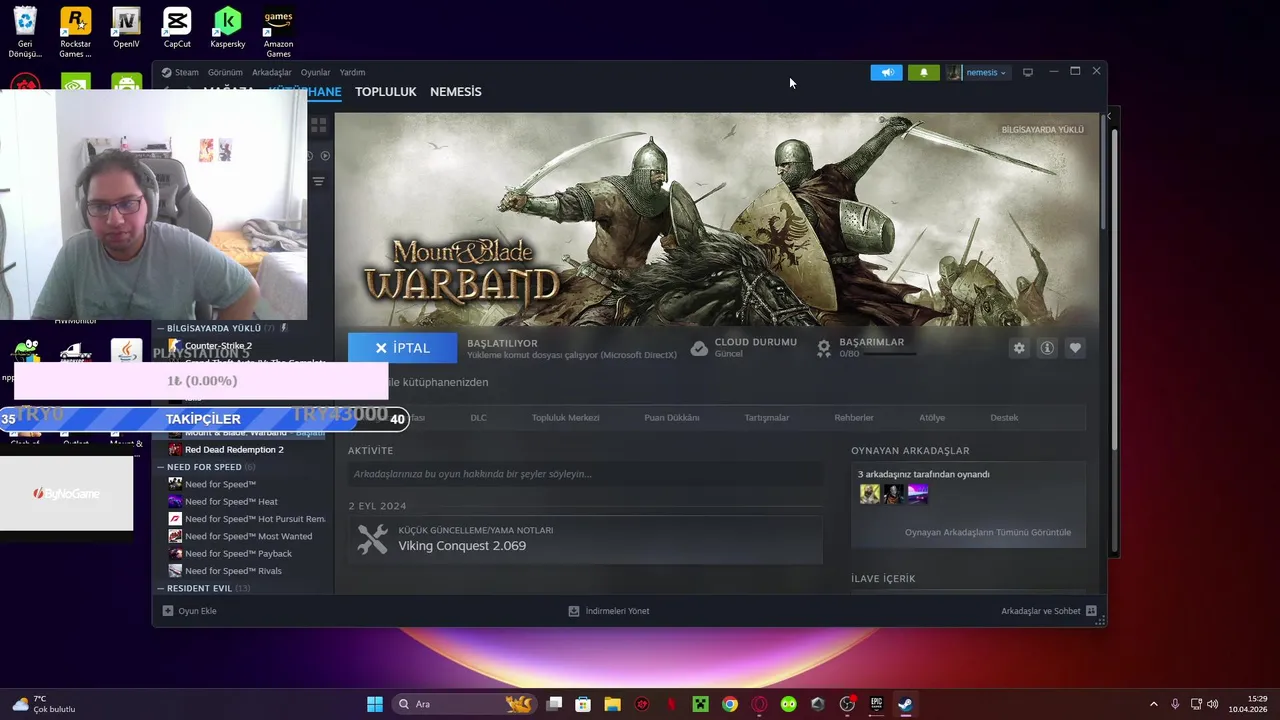Open OBS Studio from taskbar
Screen dimensions: 1280x720
(847, 704)
